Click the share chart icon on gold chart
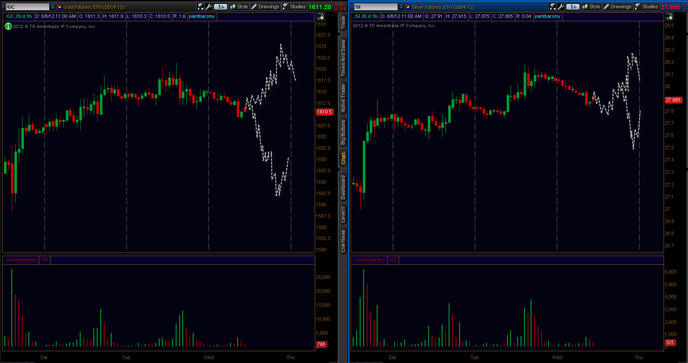Viewport: 688px width, 363px height. 201,7
